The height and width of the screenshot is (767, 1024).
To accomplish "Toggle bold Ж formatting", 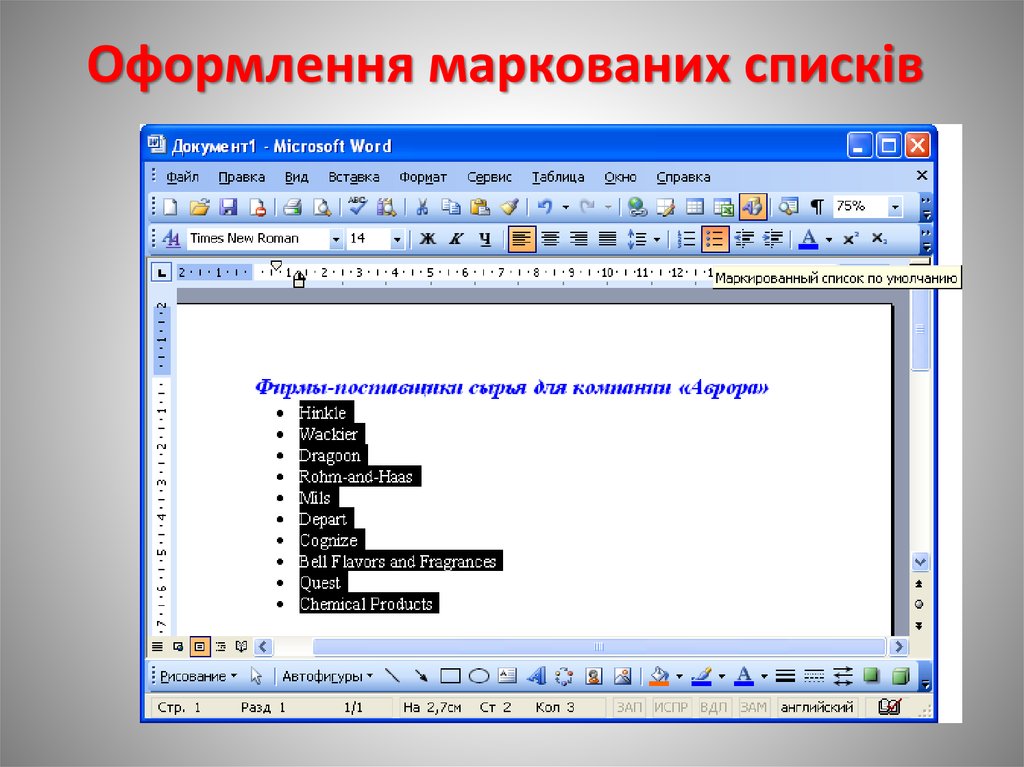I will [427, 239].
